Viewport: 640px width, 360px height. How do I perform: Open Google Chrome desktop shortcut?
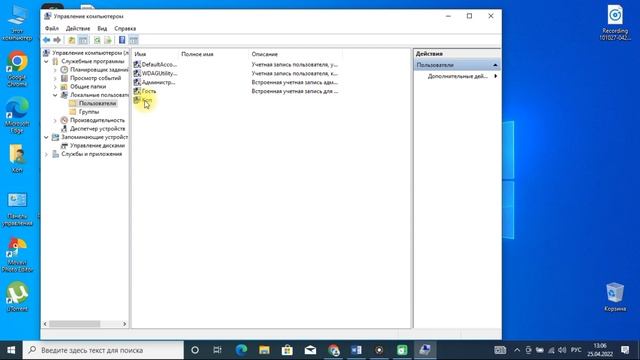(x=17, y=69)
